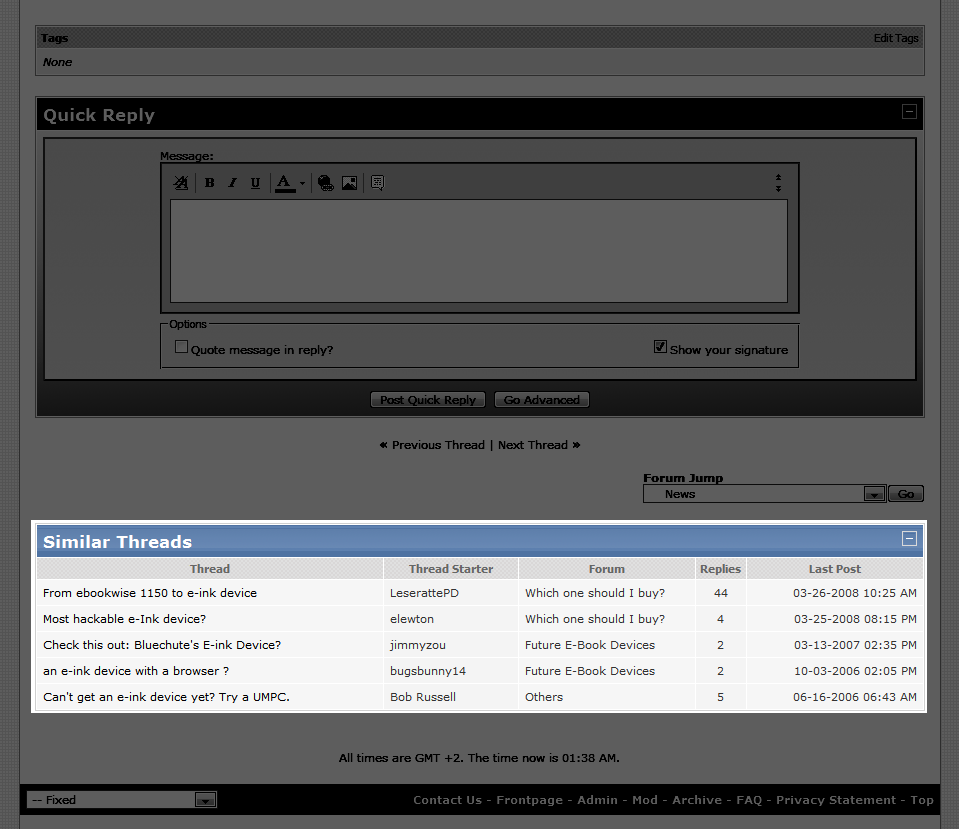This screenshot has width=959, height=829.
Task: Click last post date 03-25-2008 08:15 PM
Action: pos(855,619)
